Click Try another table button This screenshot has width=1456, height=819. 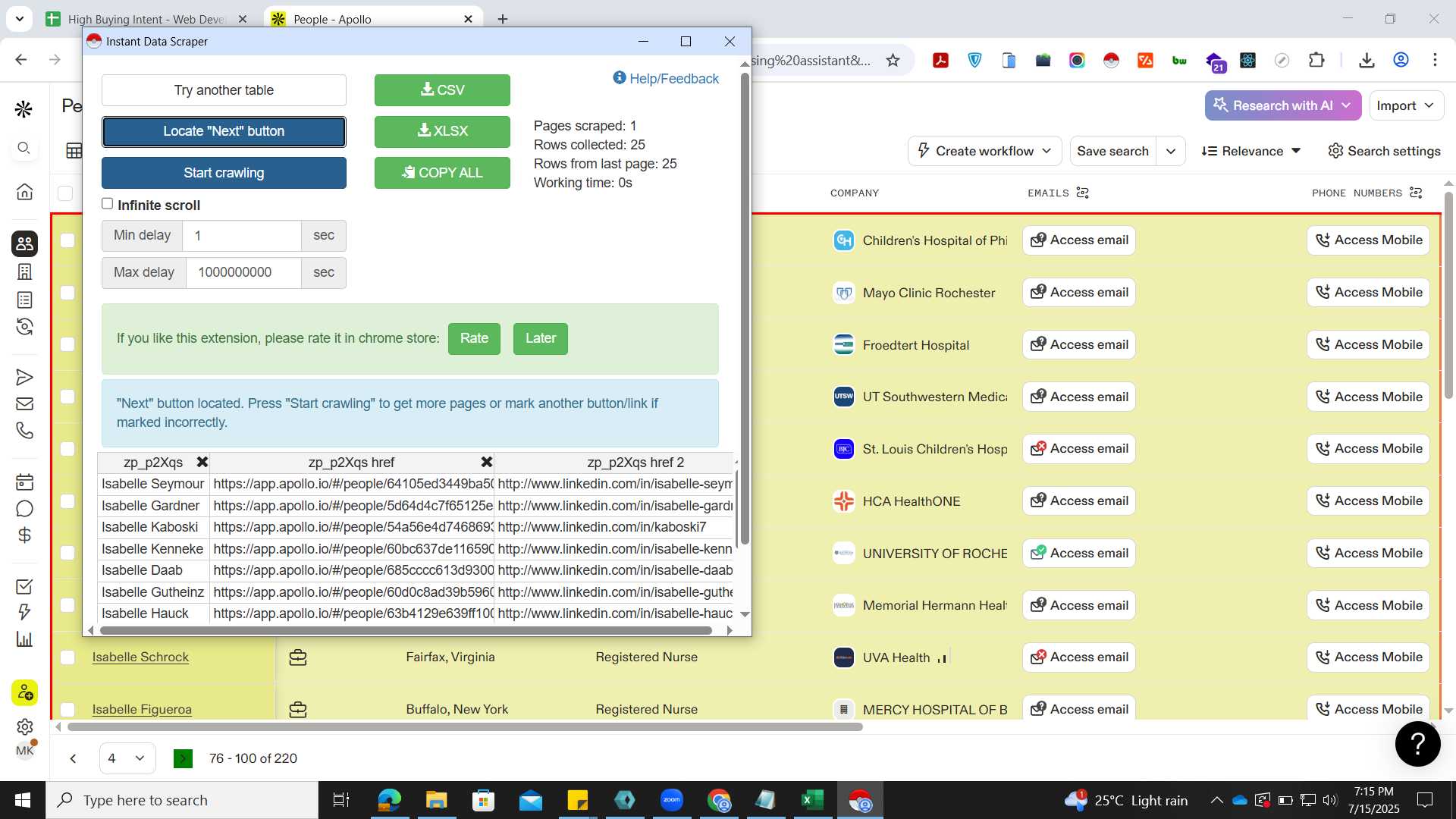point(224,90)
